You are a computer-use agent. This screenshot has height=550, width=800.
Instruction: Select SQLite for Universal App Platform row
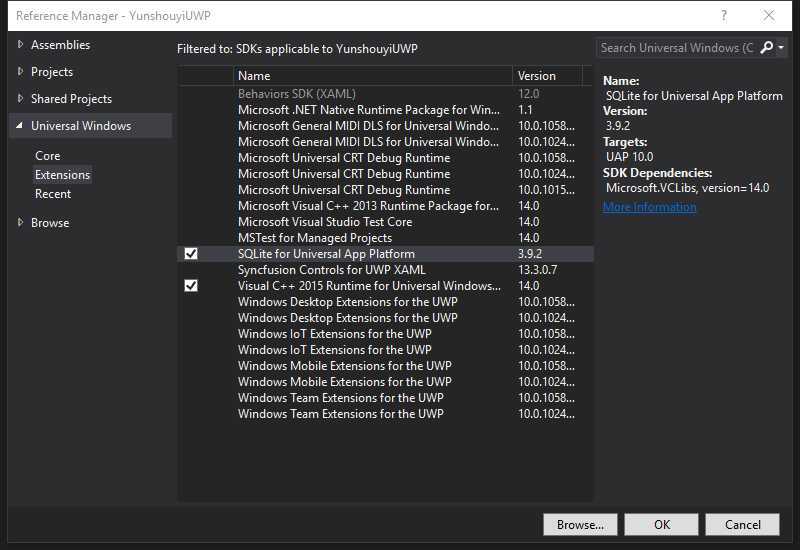click(386, 254)
